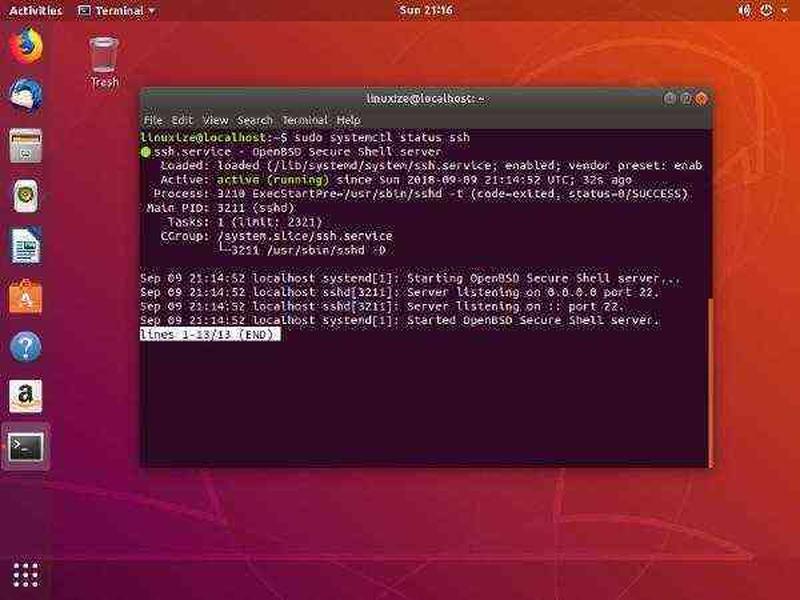
Task: Click 'Starting OpenBSD Secure Shell server' line
Action: (410, 279)
